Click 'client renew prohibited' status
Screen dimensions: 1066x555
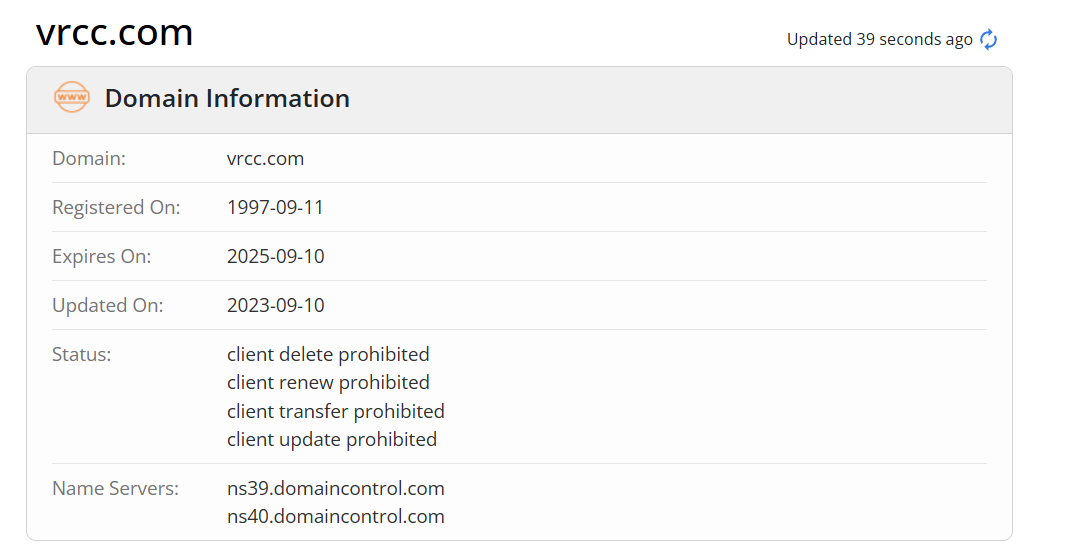[328, 382]
